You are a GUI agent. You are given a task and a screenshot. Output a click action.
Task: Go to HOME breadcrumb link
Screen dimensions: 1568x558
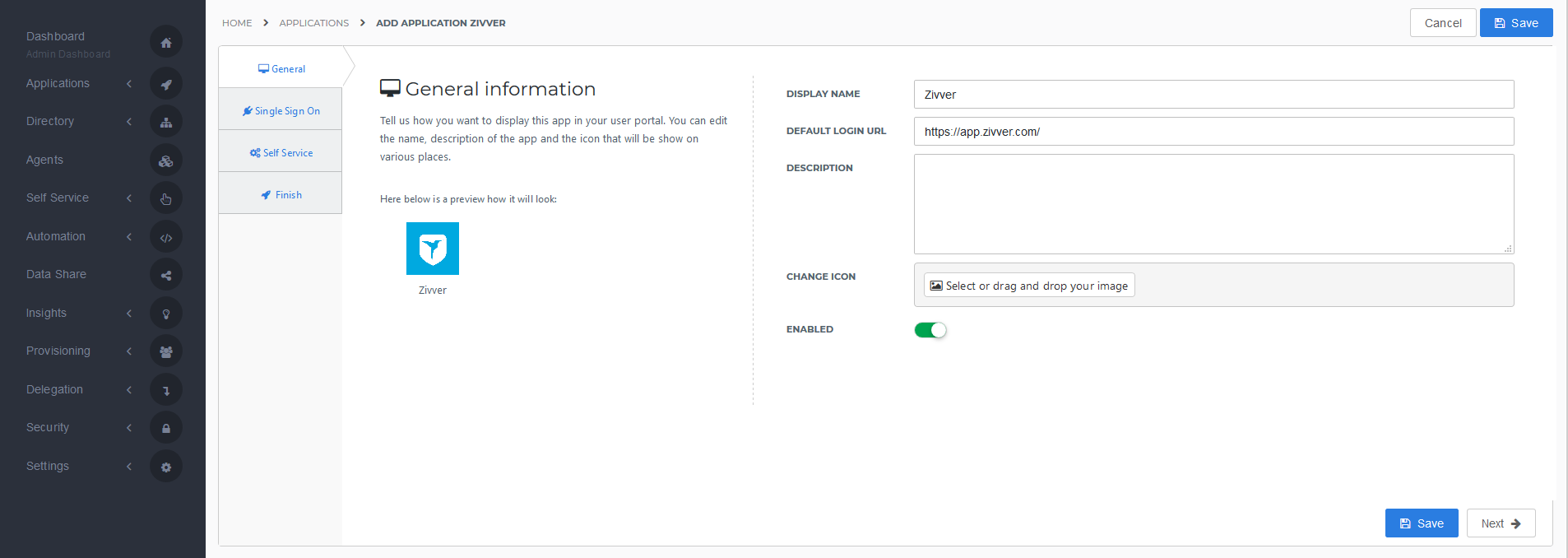coord(237,23)
